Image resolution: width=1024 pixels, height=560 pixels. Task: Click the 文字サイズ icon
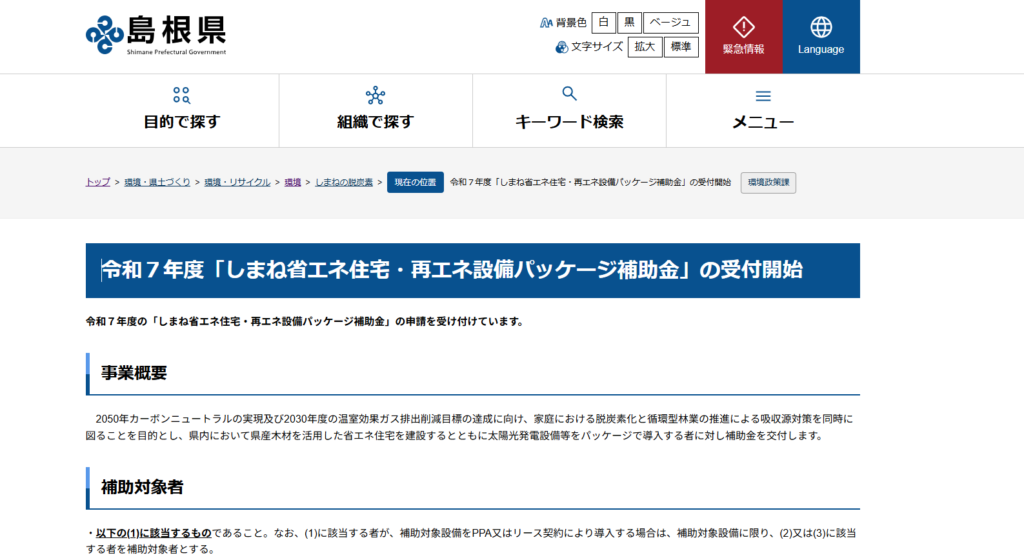point(561,47)
